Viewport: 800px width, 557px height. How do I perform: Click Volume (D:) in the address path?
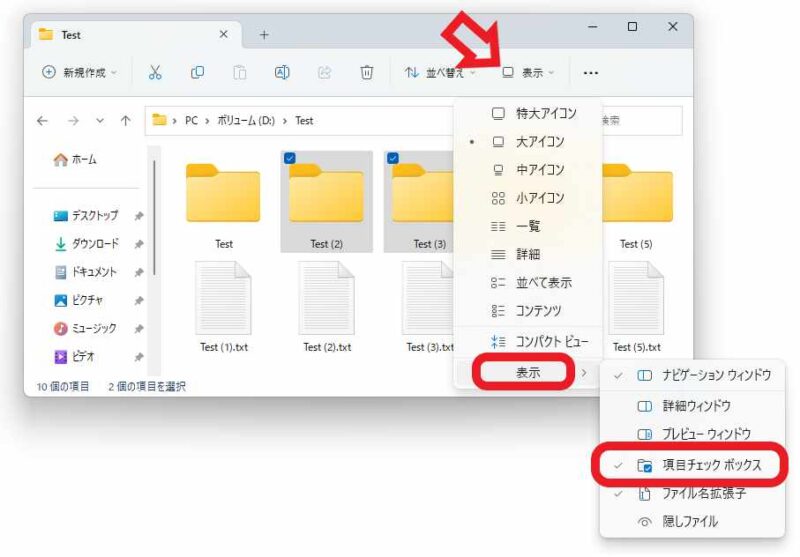(x=246, y=121)
